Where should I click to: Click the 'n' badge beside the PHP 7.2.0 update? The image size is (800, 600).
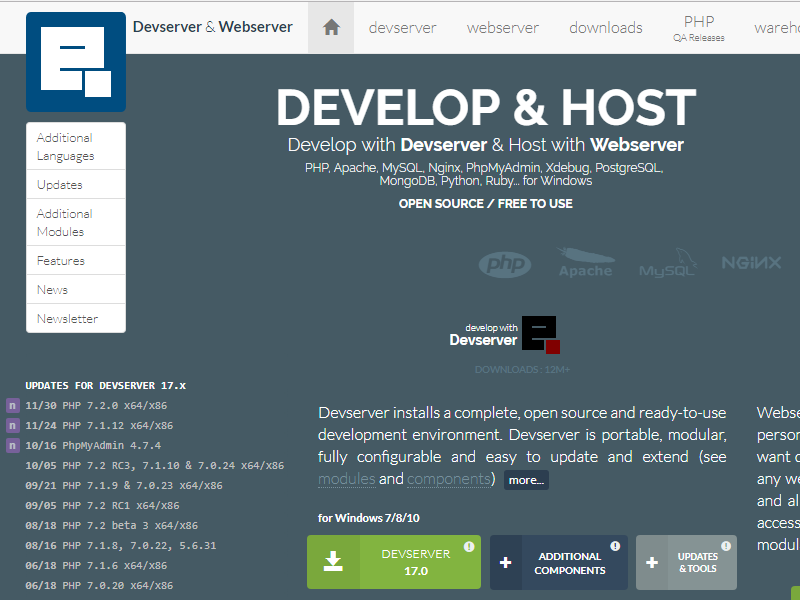click(x=11, y=404)
